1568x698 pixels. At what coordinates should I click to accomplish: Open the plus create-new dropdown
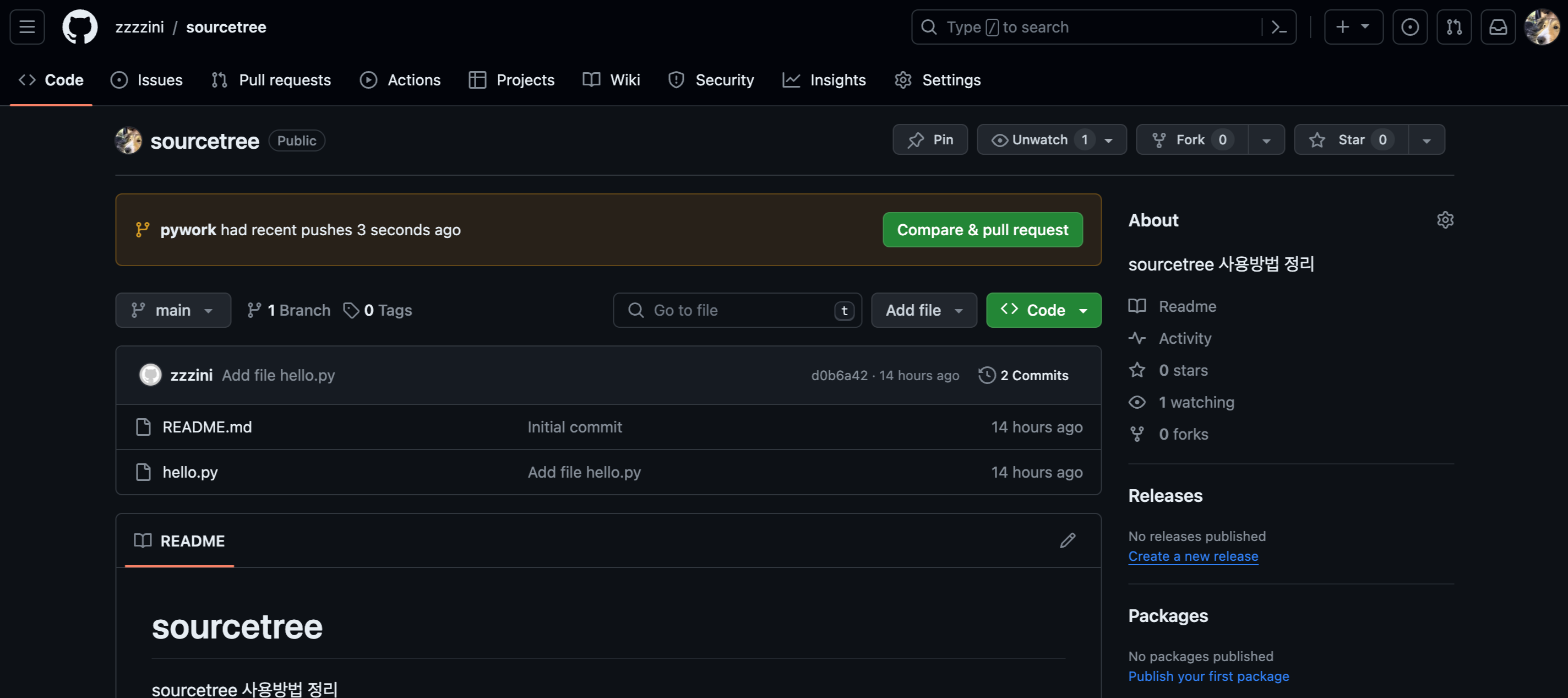point(1353,27)
